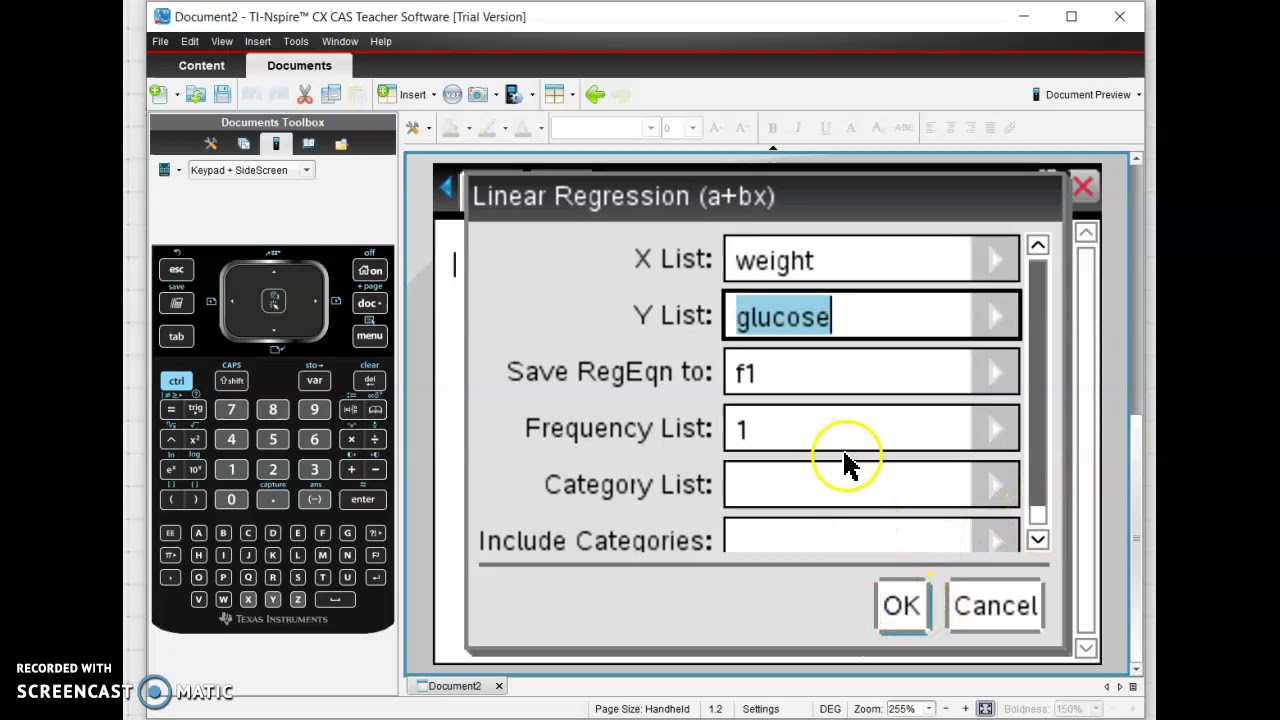Open the Zoom percentage dropdown
This screenshot has height=720, width=1280.
pyautogui.click(x=928, y=709)
